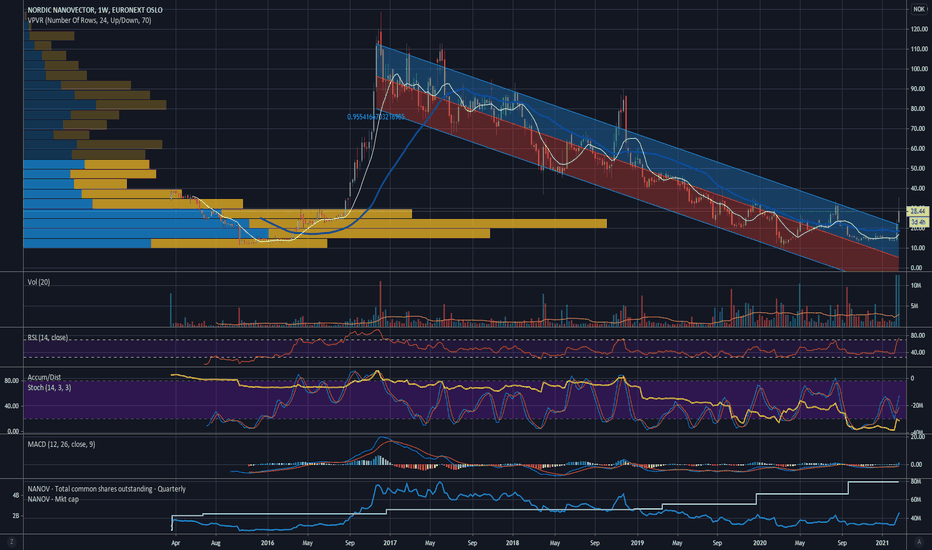Viewport: 932px width, 550px height.
Task: Click the 2020 label on time axis
Action: pyautogui.click(x=760, y=543)
